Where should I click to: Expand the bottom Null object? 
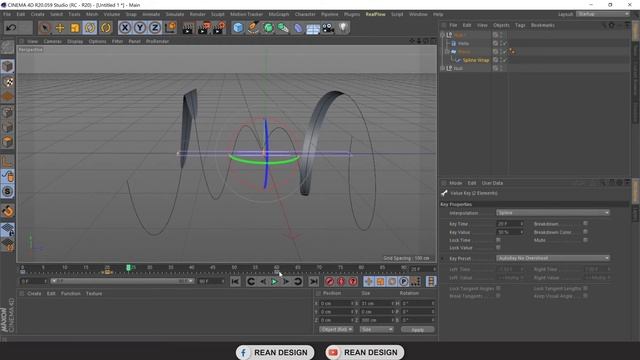[442, 68]
